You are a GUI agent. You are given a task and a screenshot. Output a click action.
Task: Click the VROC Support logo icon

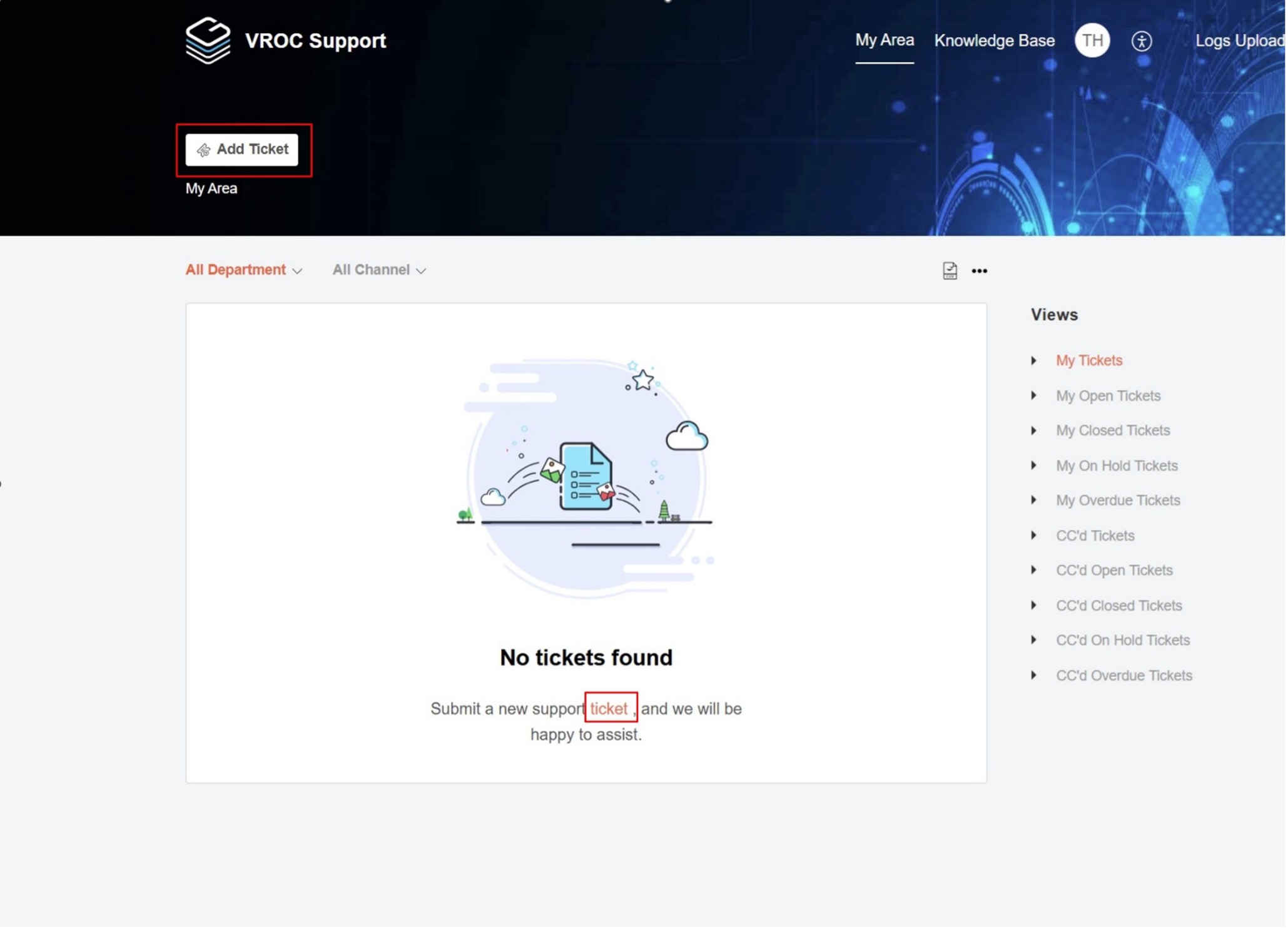208,40
